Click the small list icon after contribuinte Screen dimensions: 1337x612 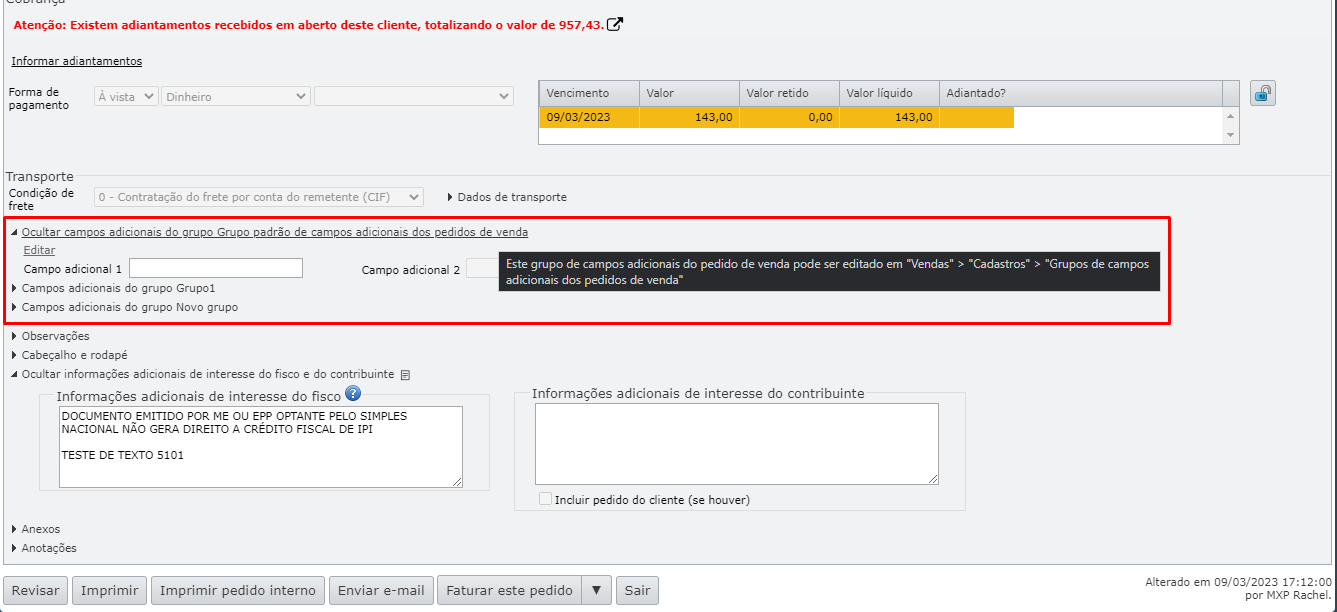tap(405, 375)
